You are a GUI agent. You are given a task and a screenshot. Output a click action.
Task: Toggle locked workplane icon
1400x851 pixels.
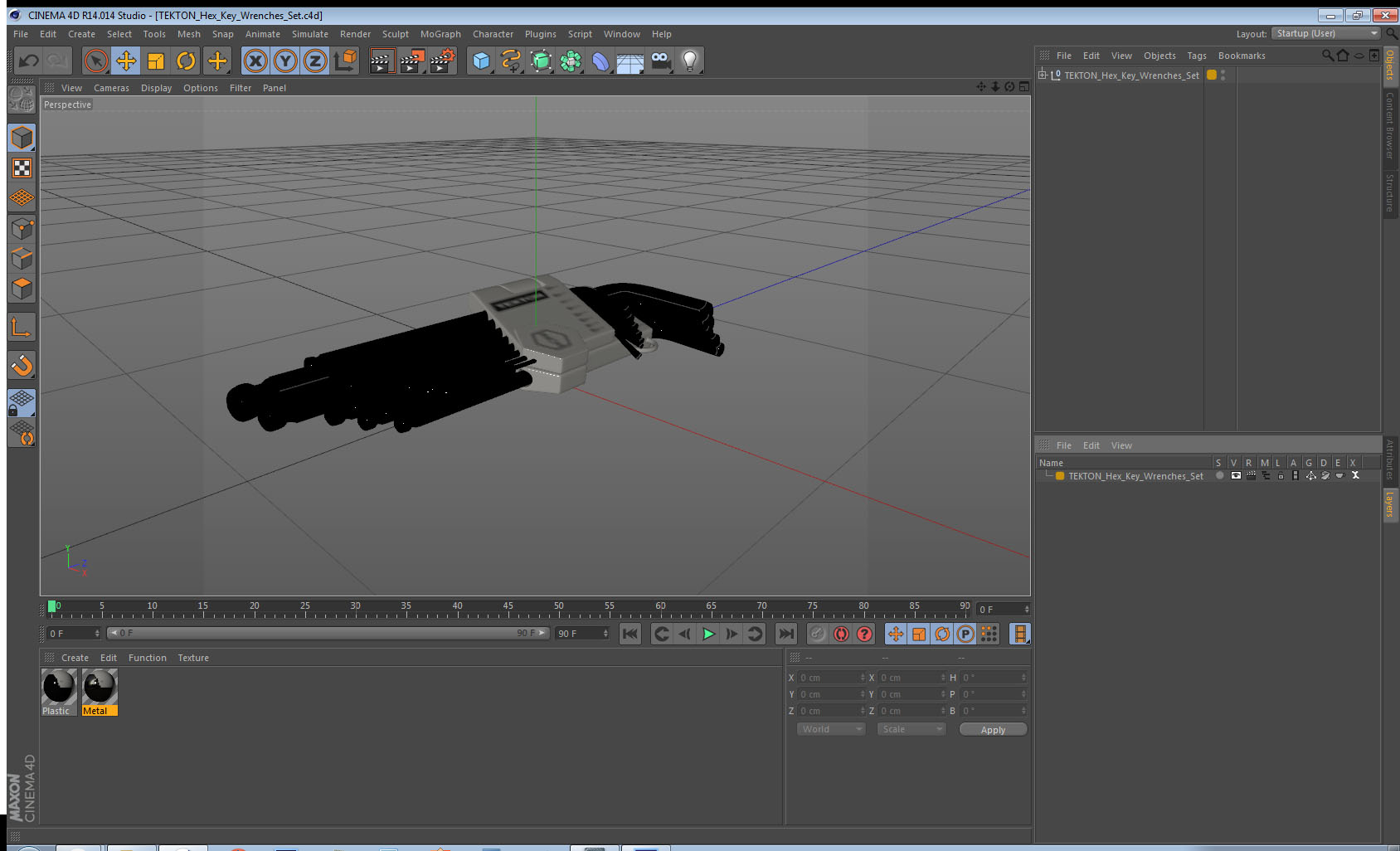click(x=22, y=403)
